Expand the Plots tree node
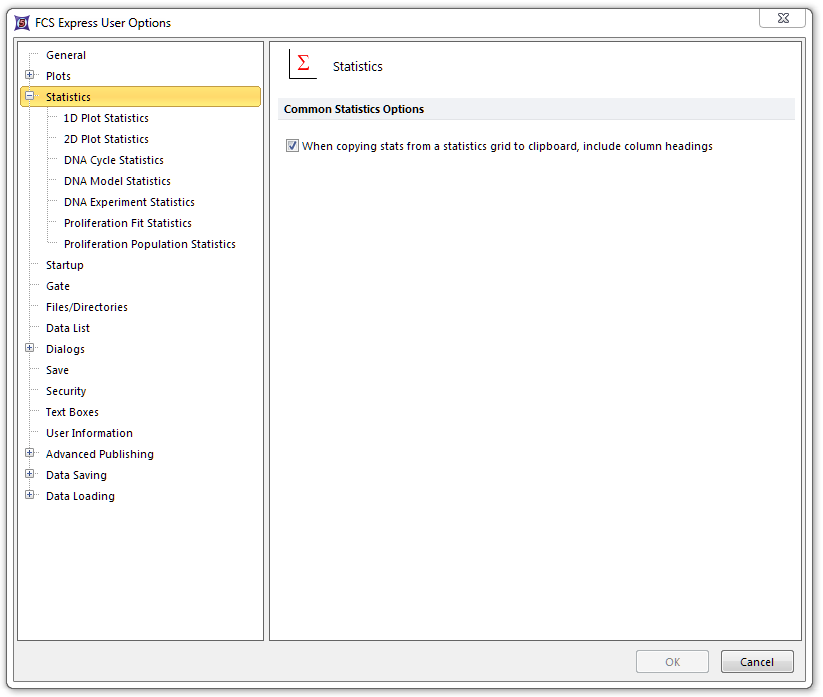This screenshot has width=823, height=697. (x=30, y=76)
